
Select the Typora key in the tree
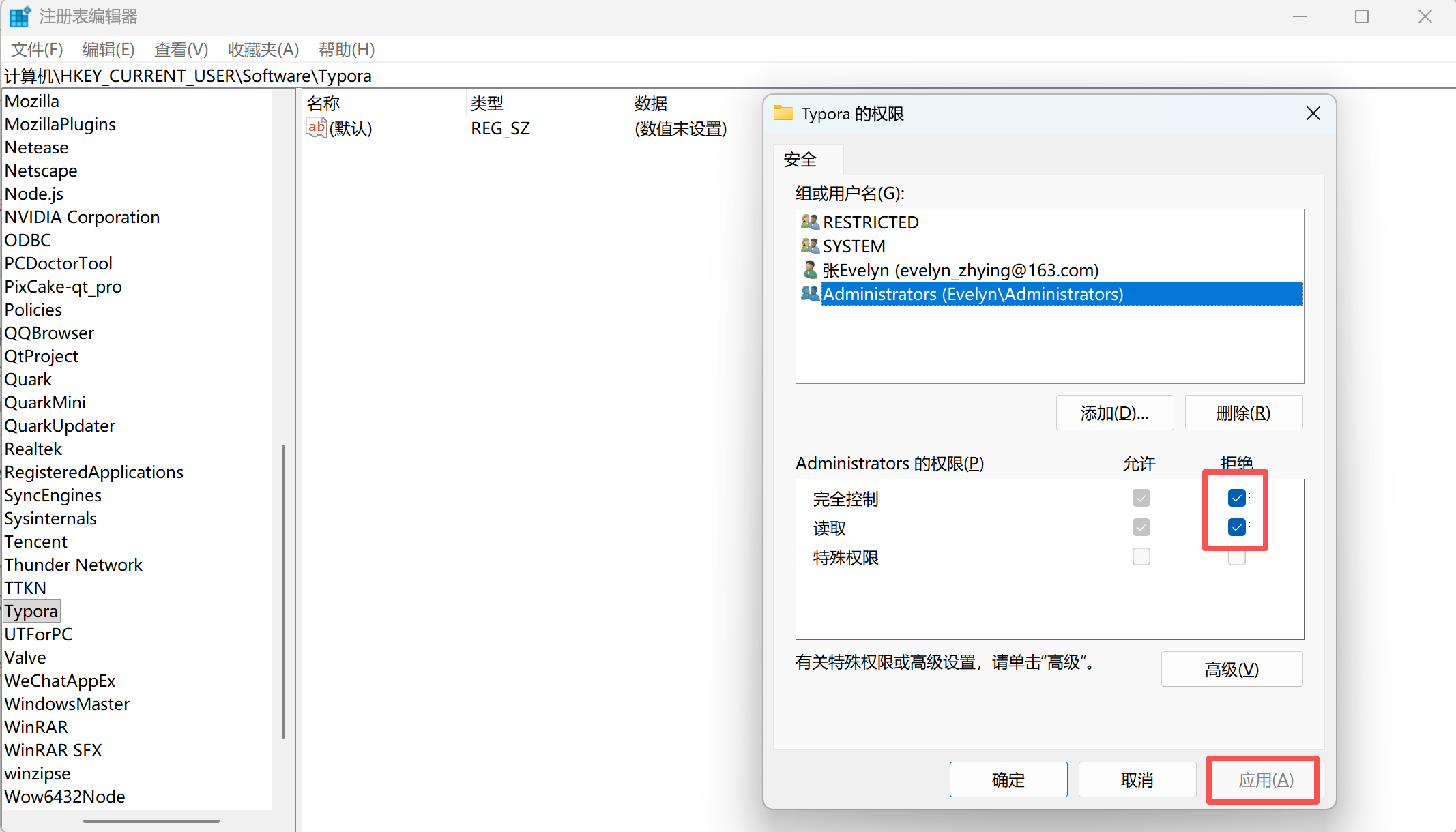31,610
